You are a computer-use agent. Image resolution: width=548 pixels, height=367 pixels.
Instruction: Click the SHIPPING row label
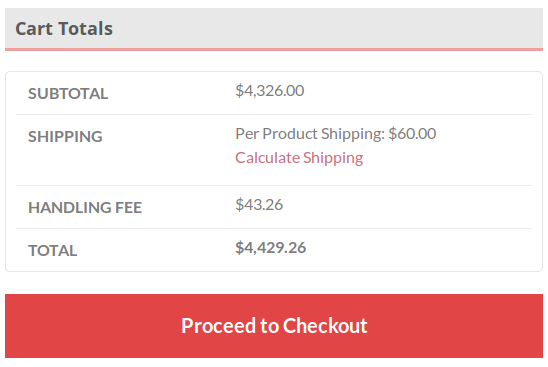click(x=65, y=137)
